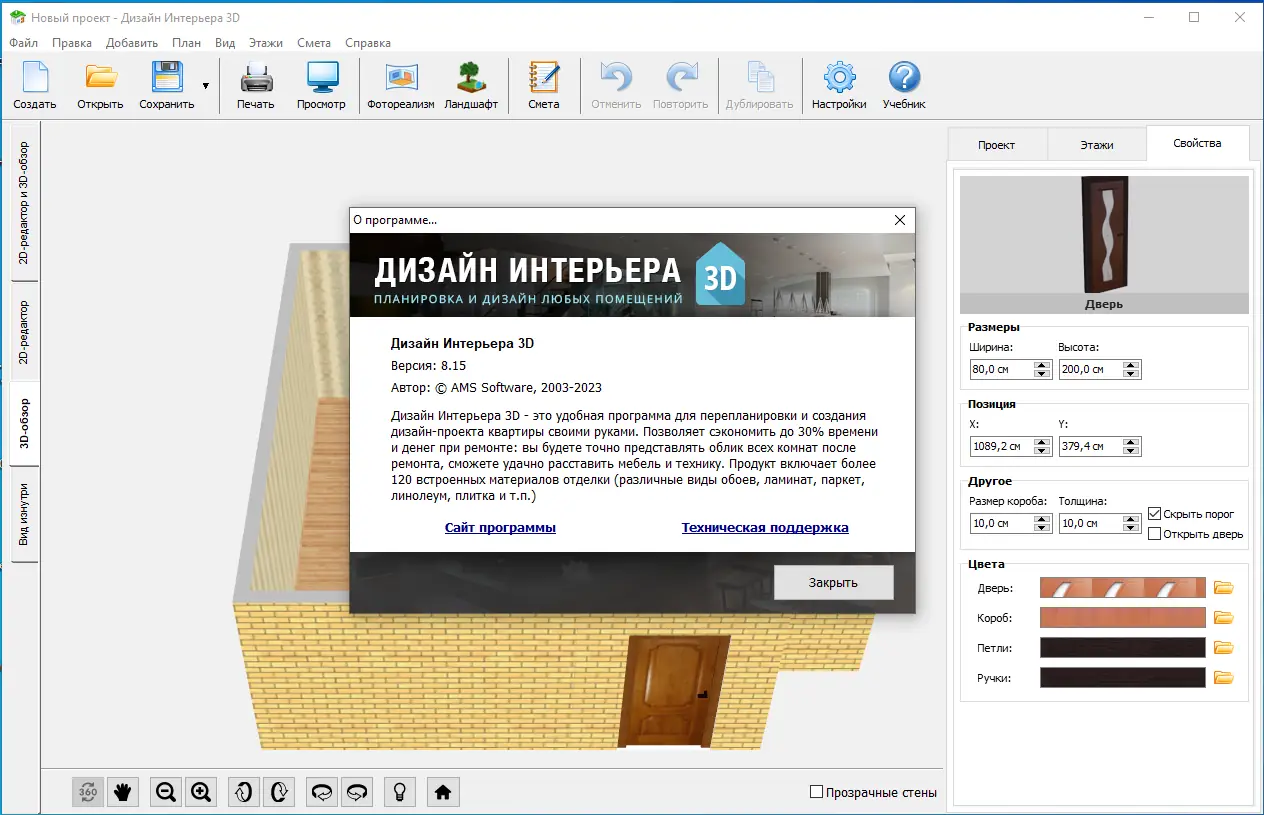Click the Короб color swatch
The height and width of the screenshot is (815, 1264).
(x=1122, y=618)
